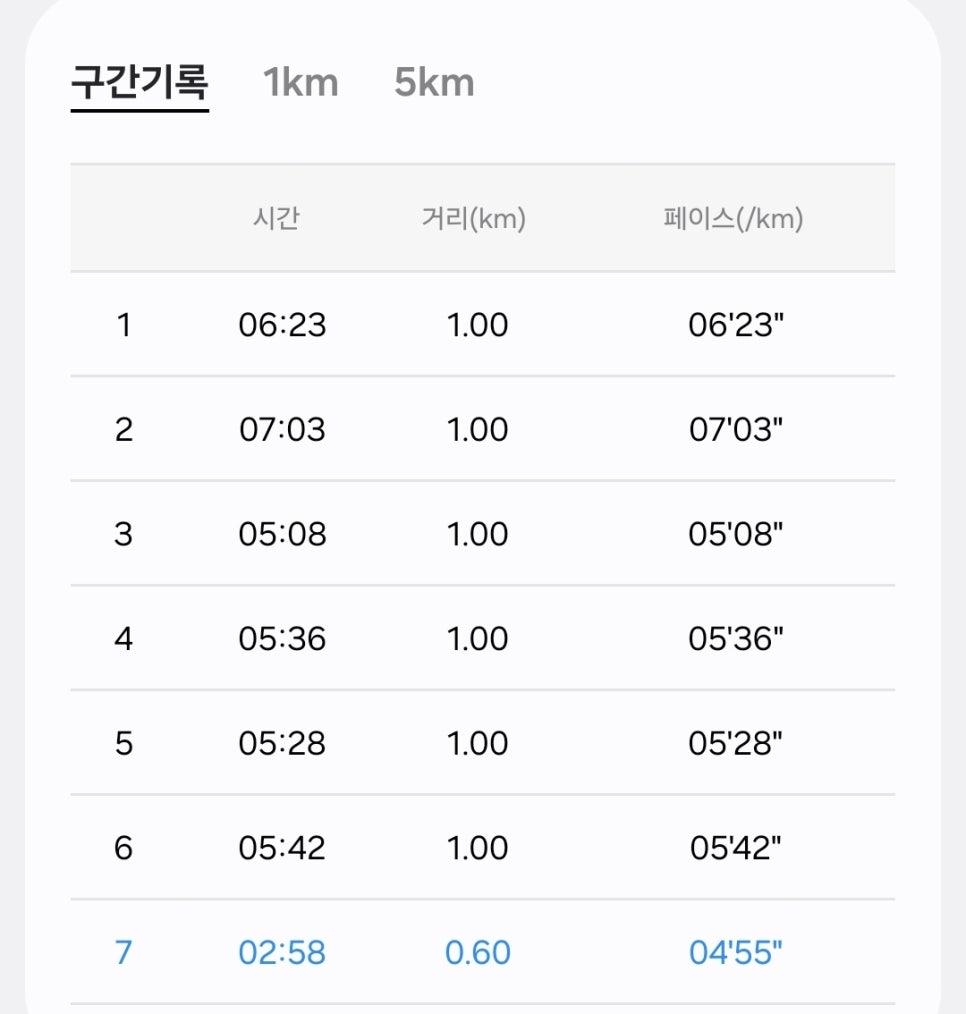The width and height of the screenshot is (966, 1014).
Task: Select the 구간기록 tab
Action: click(x=140, y=83)
